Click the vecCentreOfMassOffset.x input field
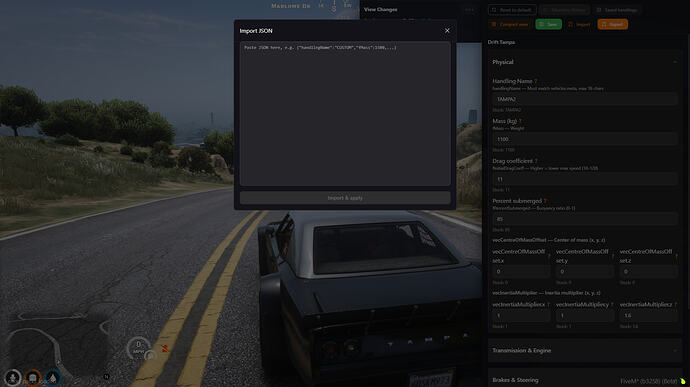This screenshot has height=387, width=690. (x=521, y=272)
